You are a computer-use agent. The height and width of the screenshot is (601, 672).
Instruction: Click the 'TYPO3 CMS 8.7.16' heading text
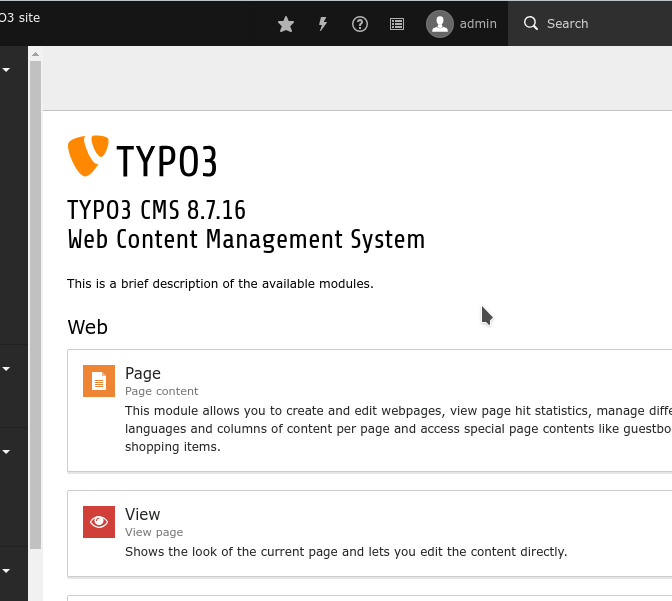click(x=156, y=210)
